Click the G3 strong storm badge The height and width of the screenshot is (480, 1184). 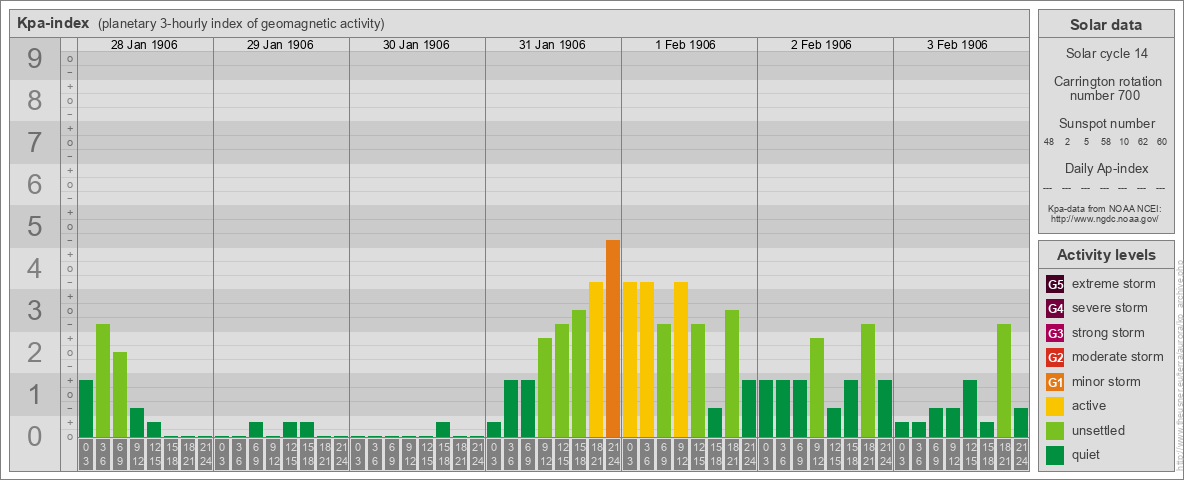(x=1055, y=333)
